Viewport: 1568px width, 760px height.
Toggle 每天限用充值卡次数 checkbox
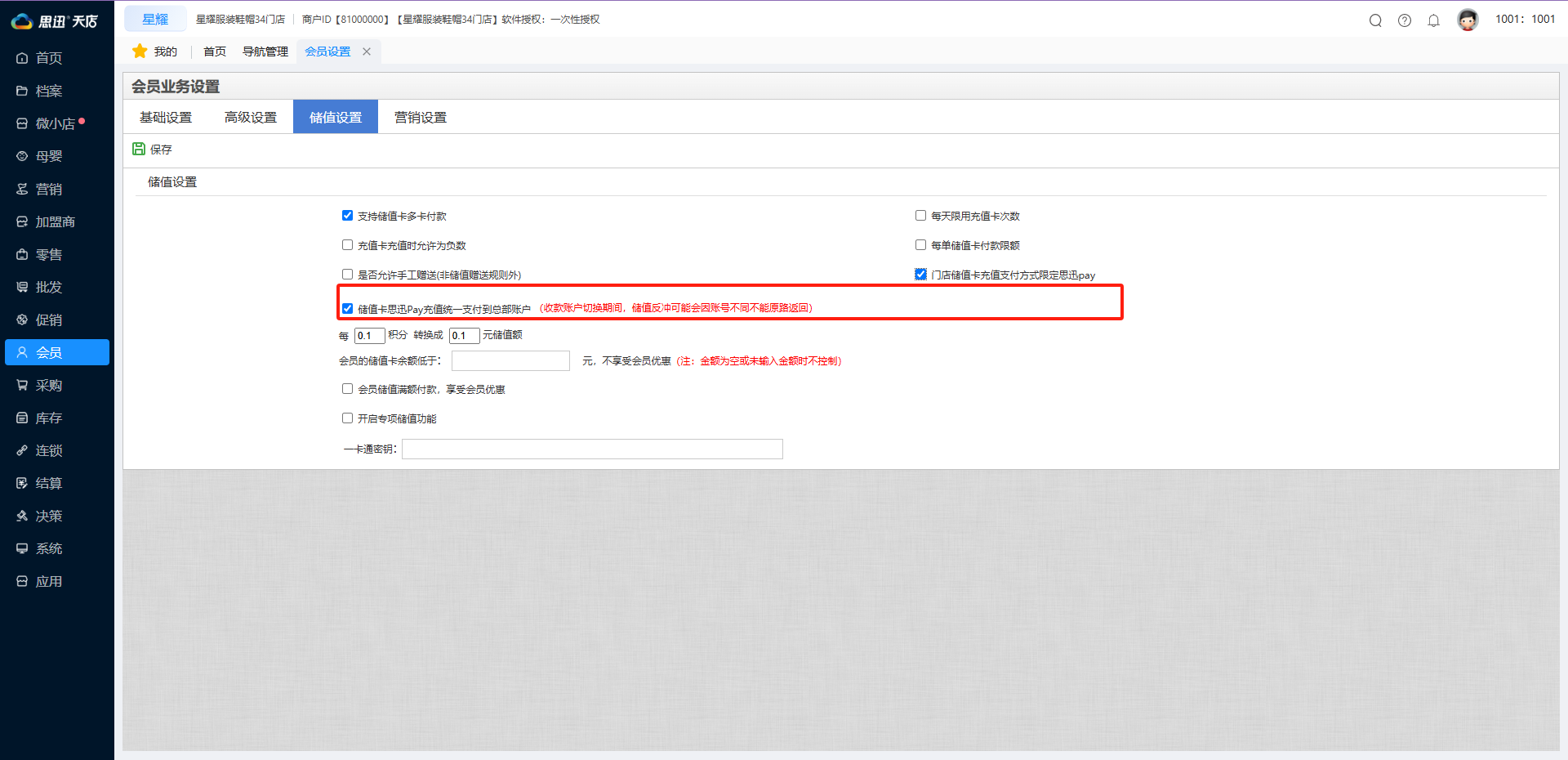pyautogui.click(x=920, y=216)
